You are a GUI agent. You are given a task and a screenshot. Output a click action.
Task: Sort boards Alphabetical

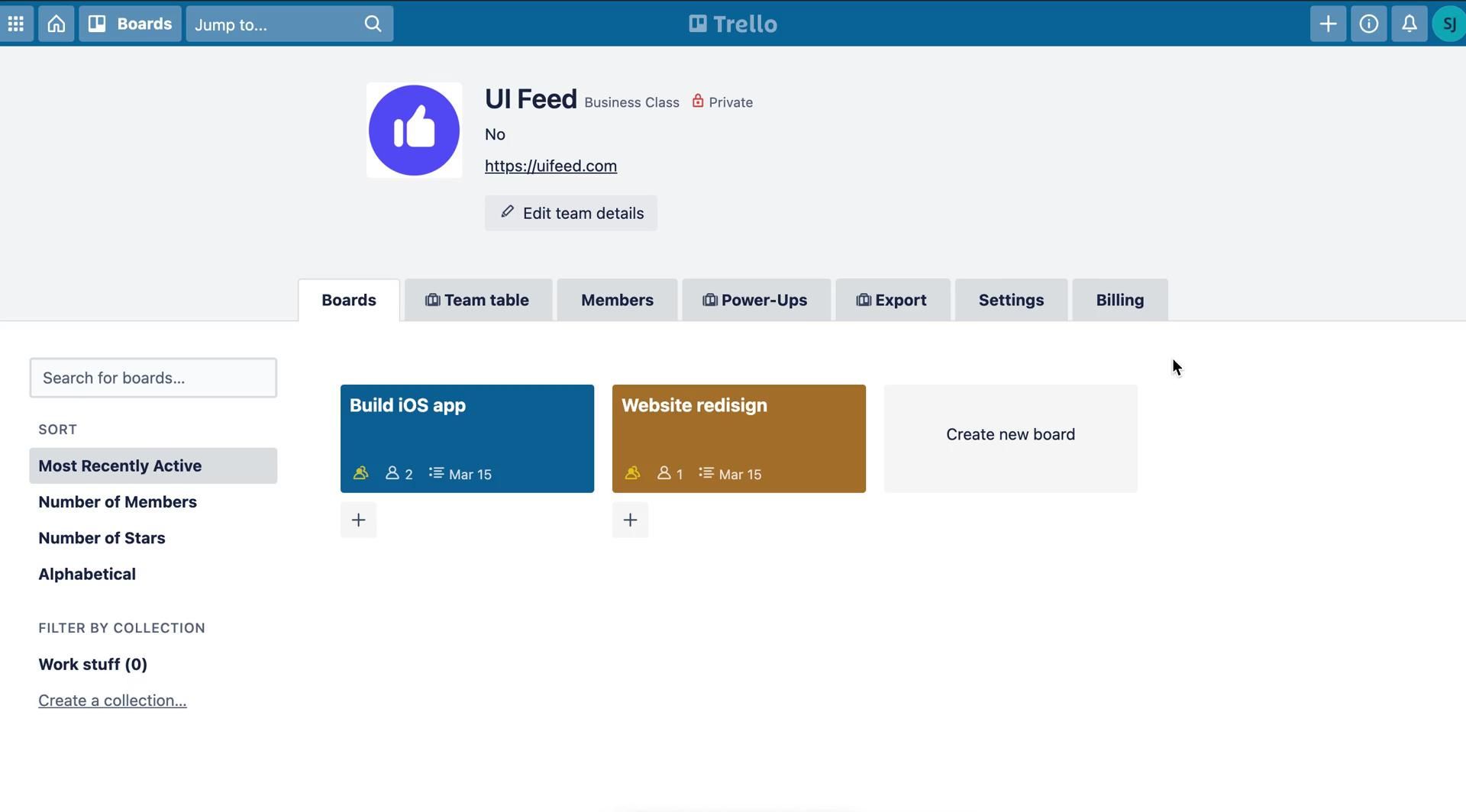click(x=87, y=574)
